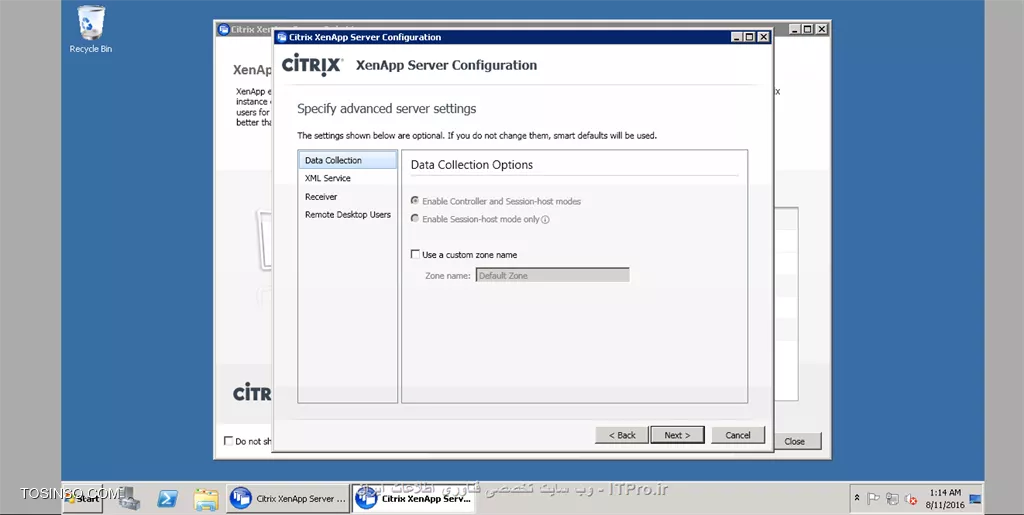This screenshot has width=1024, height=515.
Task: Open the Recycle Bin desktop icon
Action: (91, 29)
